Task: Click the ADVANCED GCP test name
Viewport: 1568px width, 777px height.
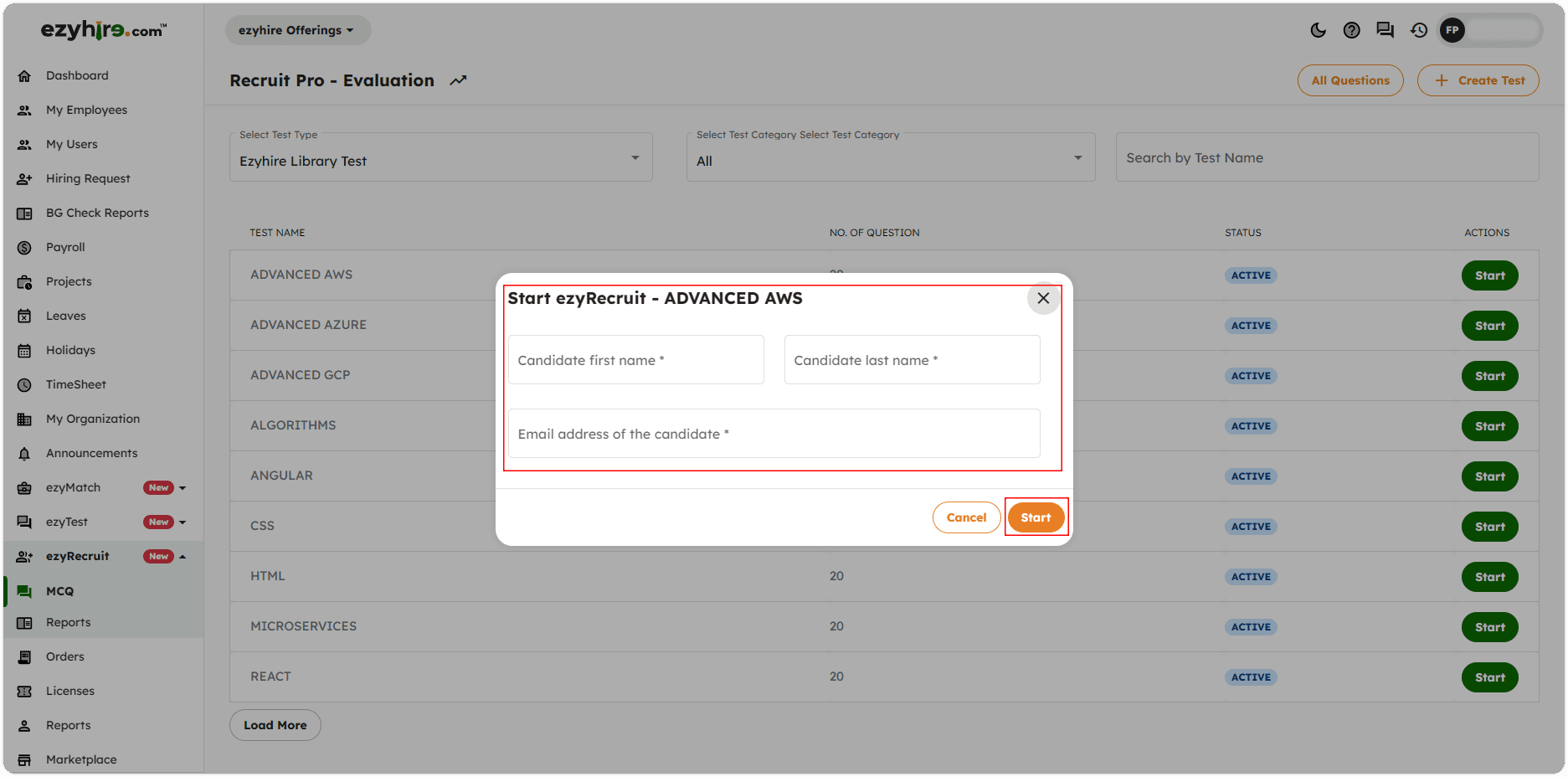Action: [x=301, y=375]
